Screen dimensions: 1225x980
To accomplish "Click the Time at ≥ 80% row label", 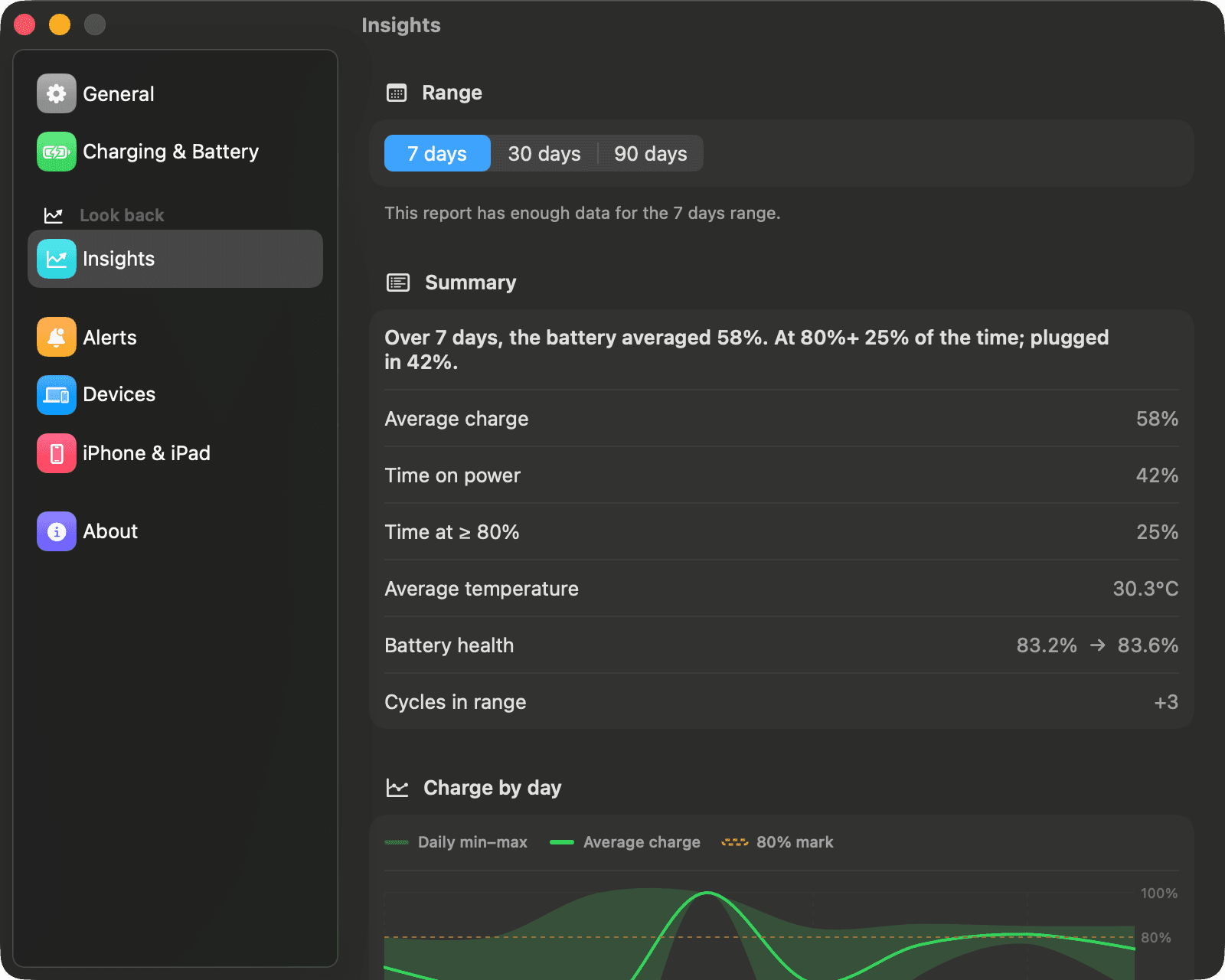I will (452, 532).
